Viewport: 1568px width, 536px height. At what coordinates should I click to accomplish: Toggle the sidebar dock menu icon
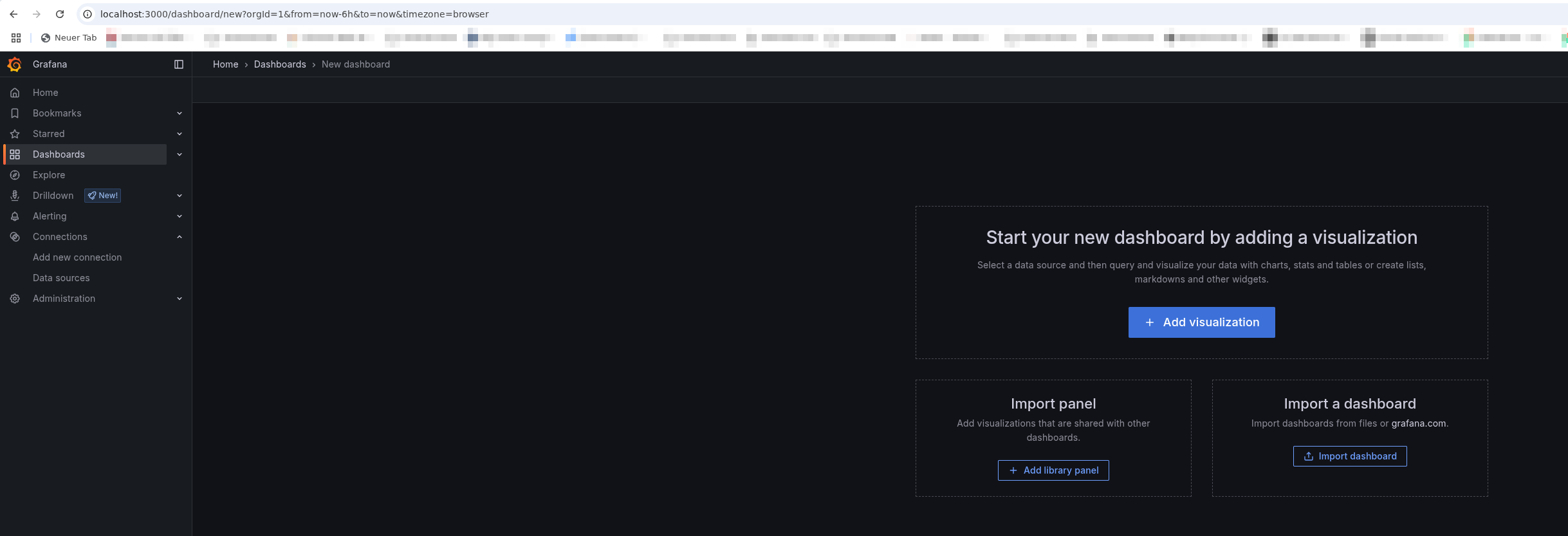[179, 64]
